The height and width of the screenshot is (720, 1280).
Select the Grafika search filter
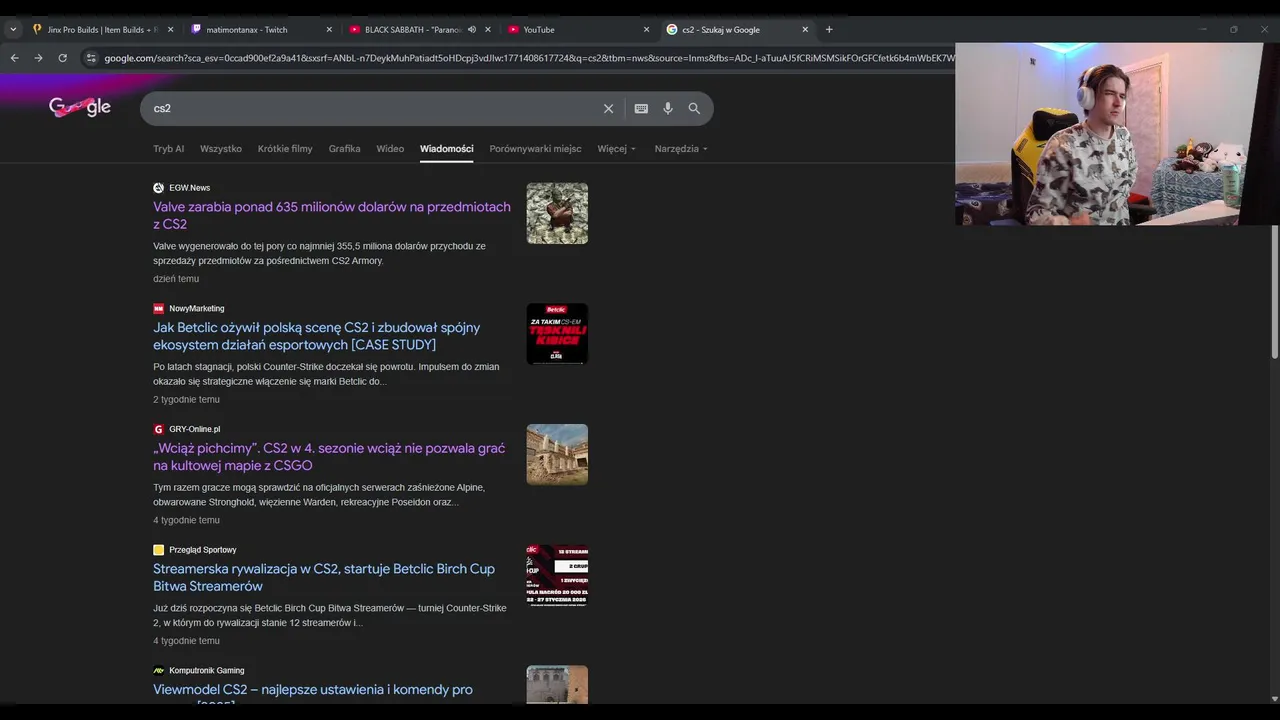344,148
